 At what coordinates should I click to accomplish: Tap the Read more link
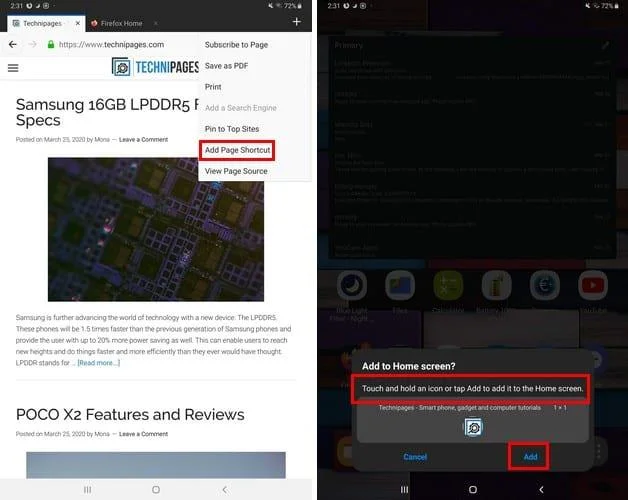pos(99,363)
